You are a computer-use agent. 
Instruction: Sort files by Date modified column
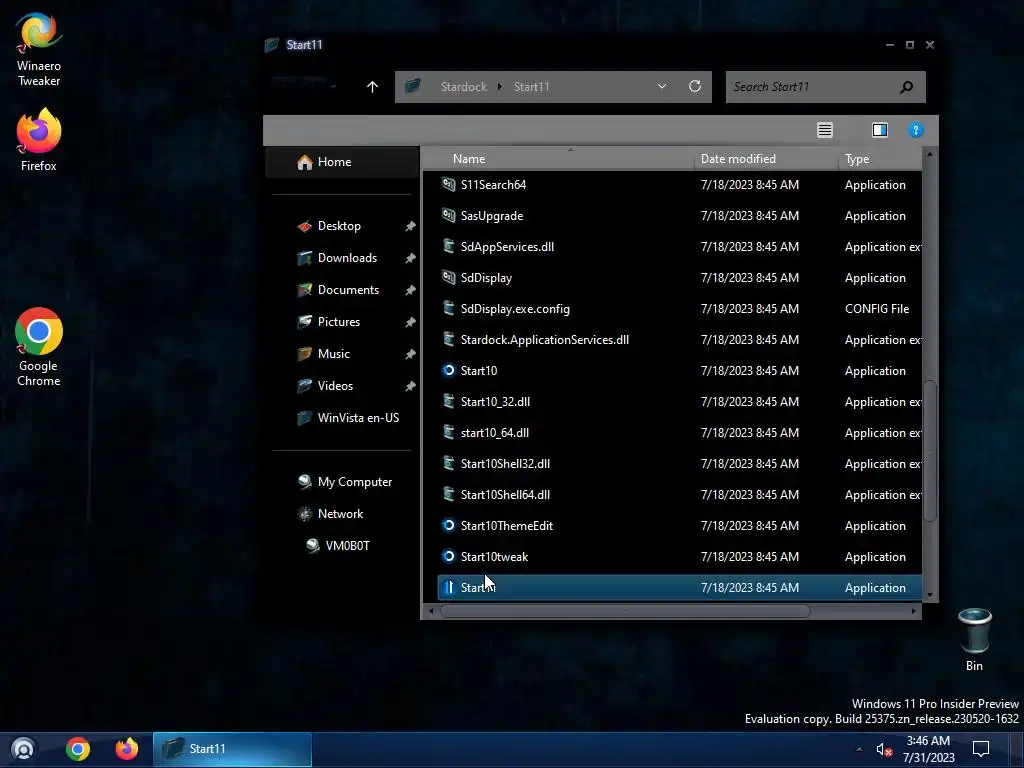(x=767, y=159)
